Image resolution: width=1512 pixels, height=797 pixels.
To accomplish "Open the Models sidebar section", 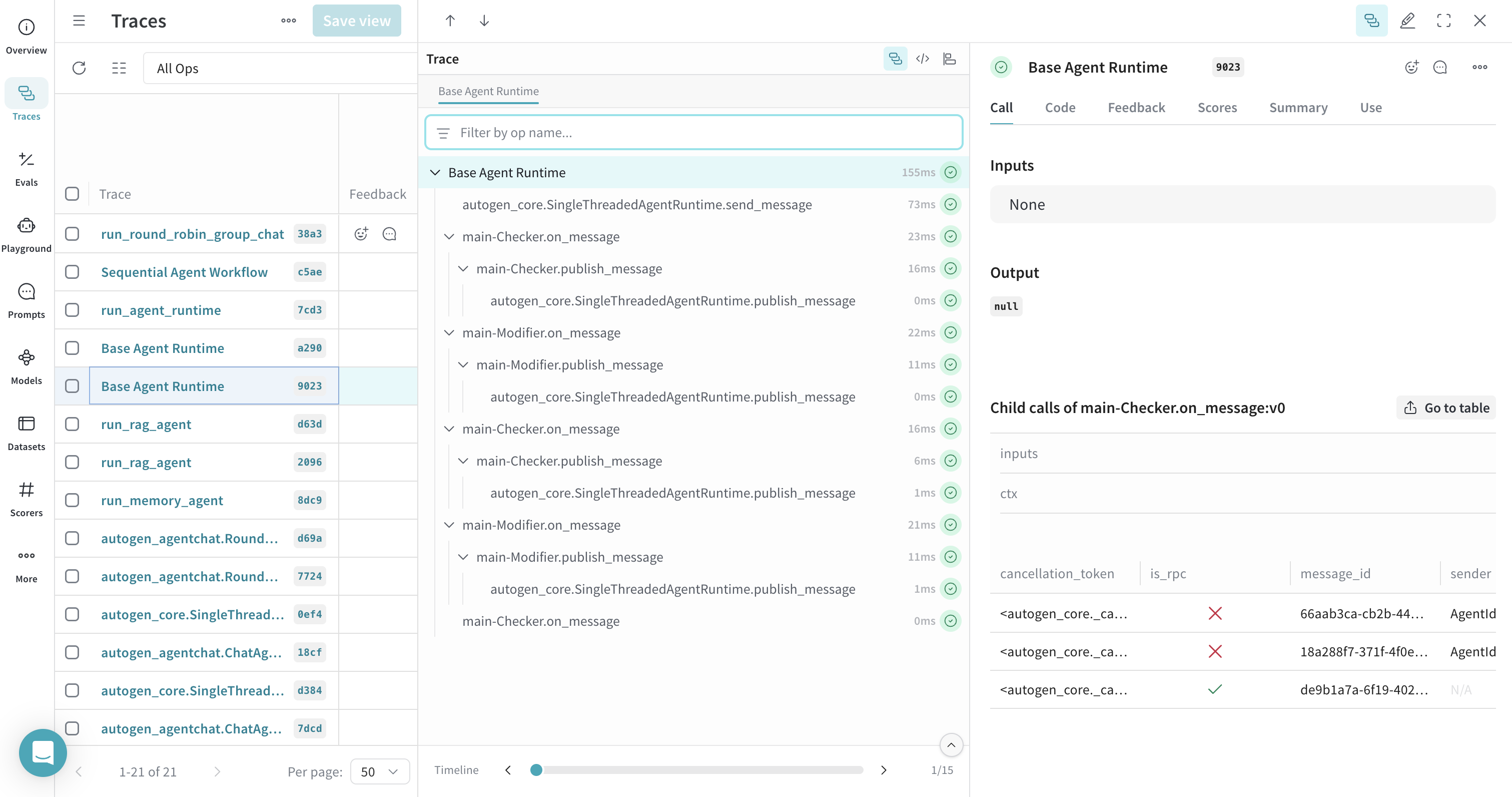I will tap(27, 366).
